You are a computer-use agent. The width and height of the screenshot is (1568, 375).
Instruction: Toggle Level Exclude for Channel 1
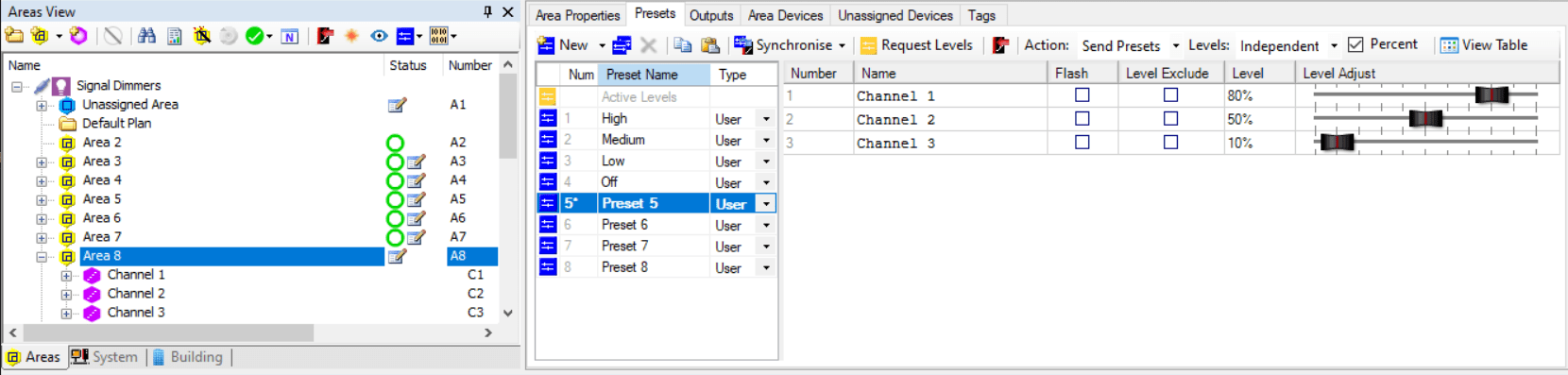click(x=1171, y=95)
